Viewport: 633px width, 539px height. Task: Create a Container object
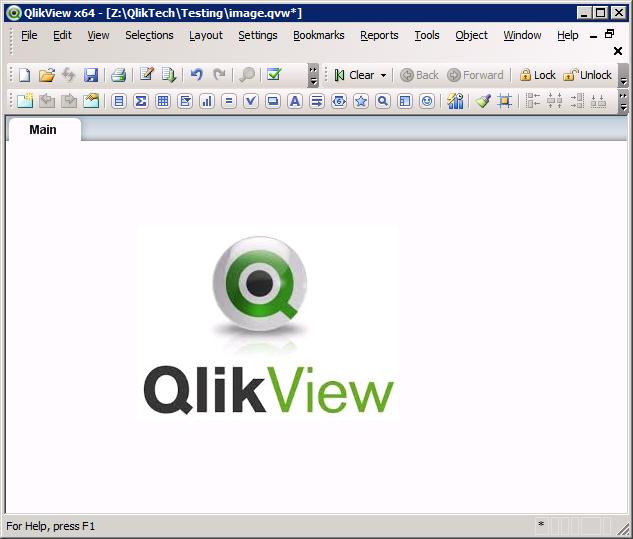point(405,101)
